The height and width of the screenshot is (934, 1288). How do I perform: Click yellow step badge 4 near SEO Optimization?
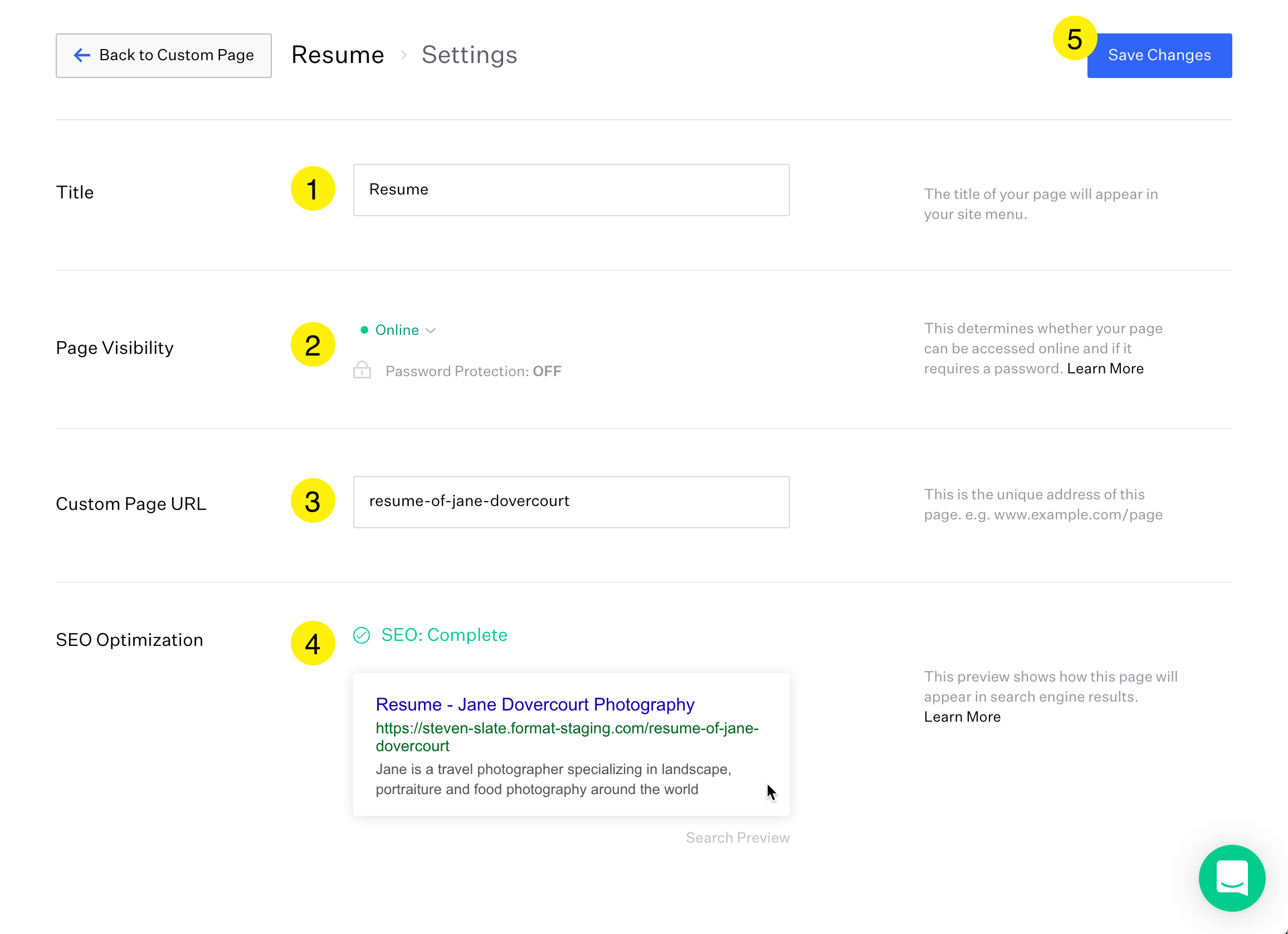pyautogui.click(x=313, y=643)
